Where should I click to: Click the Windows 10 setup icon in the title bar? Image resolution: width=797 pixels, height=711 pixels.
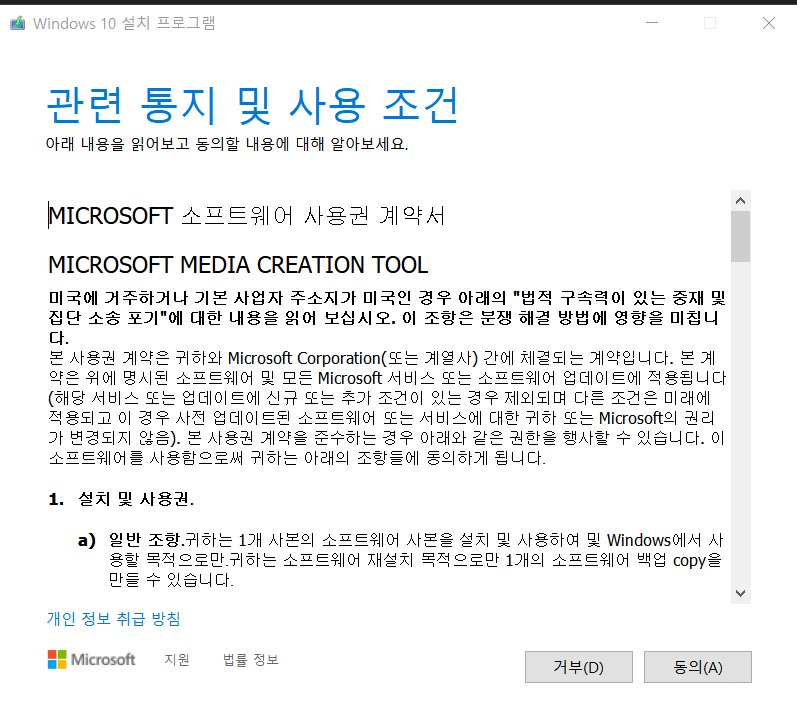click(x=18, y=23)
